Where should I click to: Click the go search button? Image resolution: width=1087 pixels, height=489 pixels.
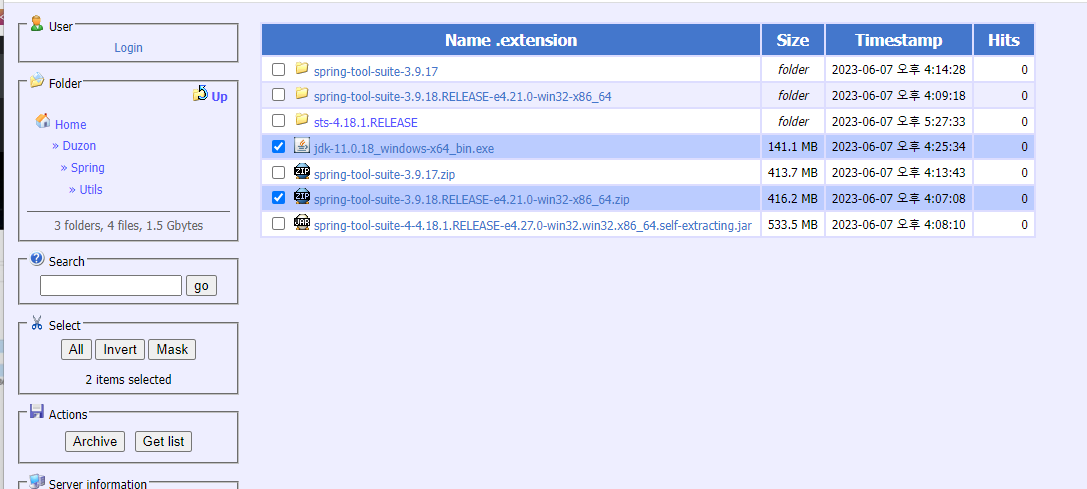click(201, 286)
